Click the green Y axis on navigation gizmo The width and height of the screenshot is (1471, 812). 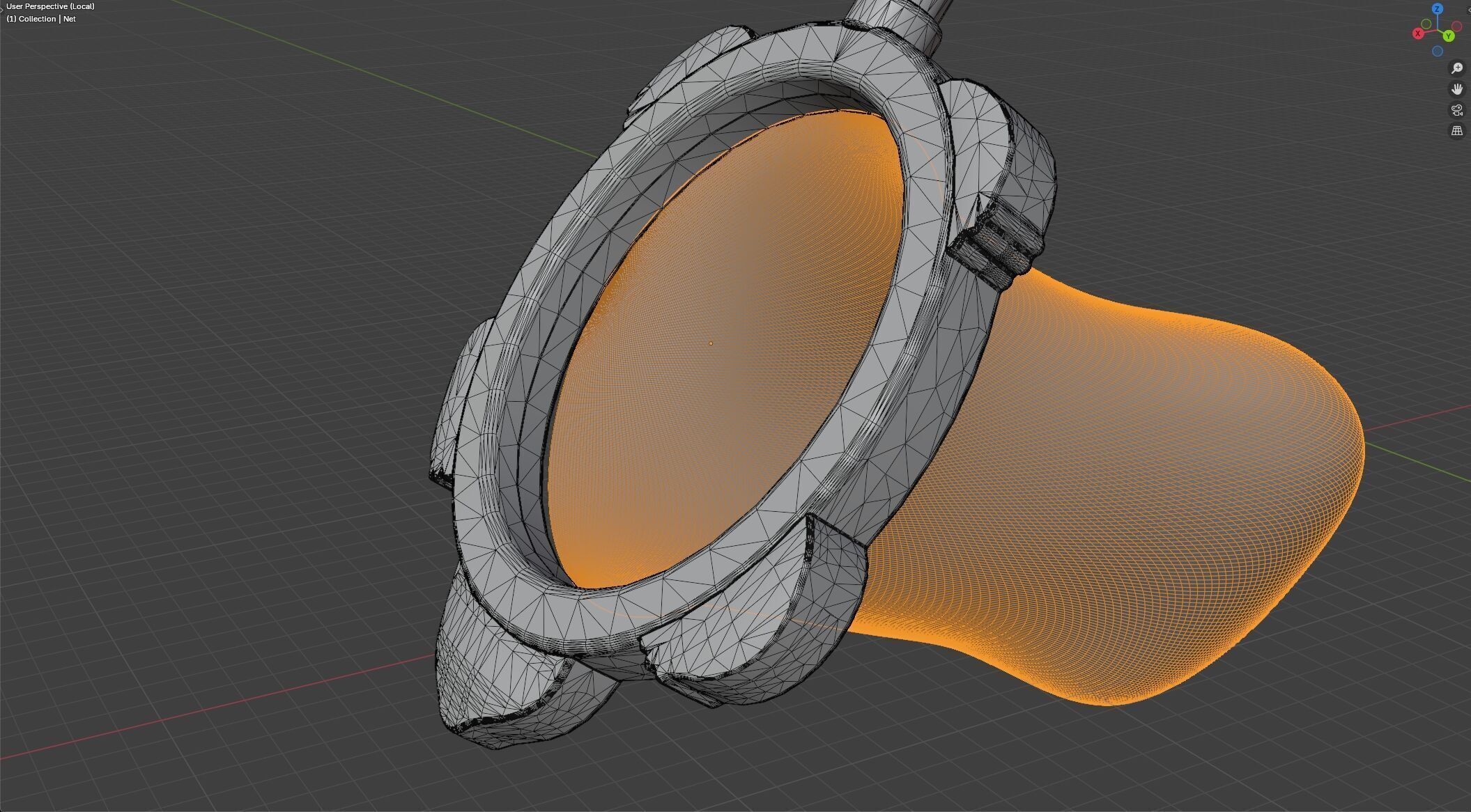(x=1449, y=36)
